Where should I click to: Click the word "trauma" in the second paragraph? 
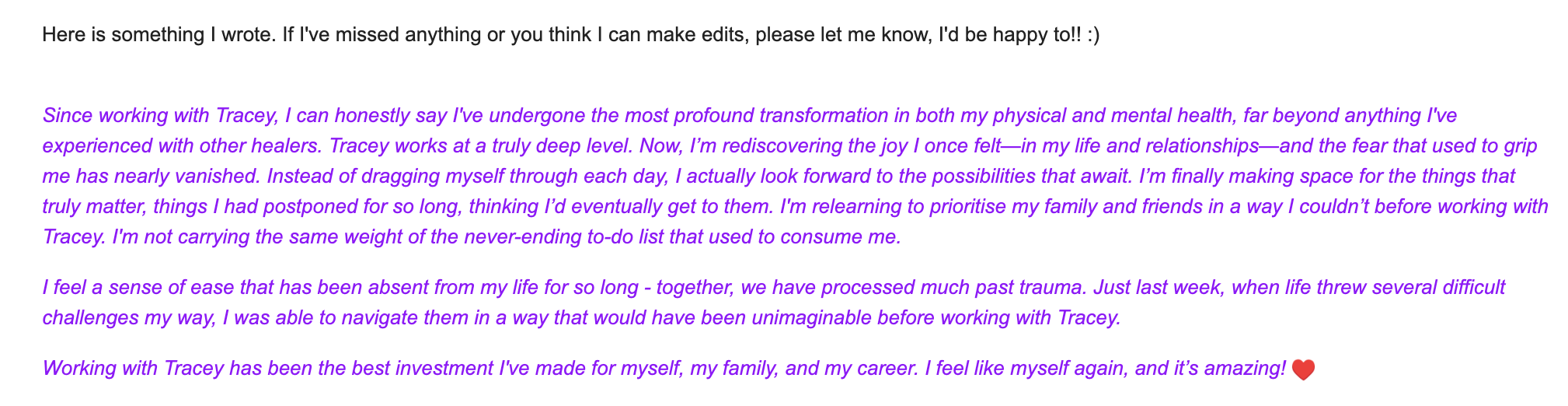pos(1056,287)
